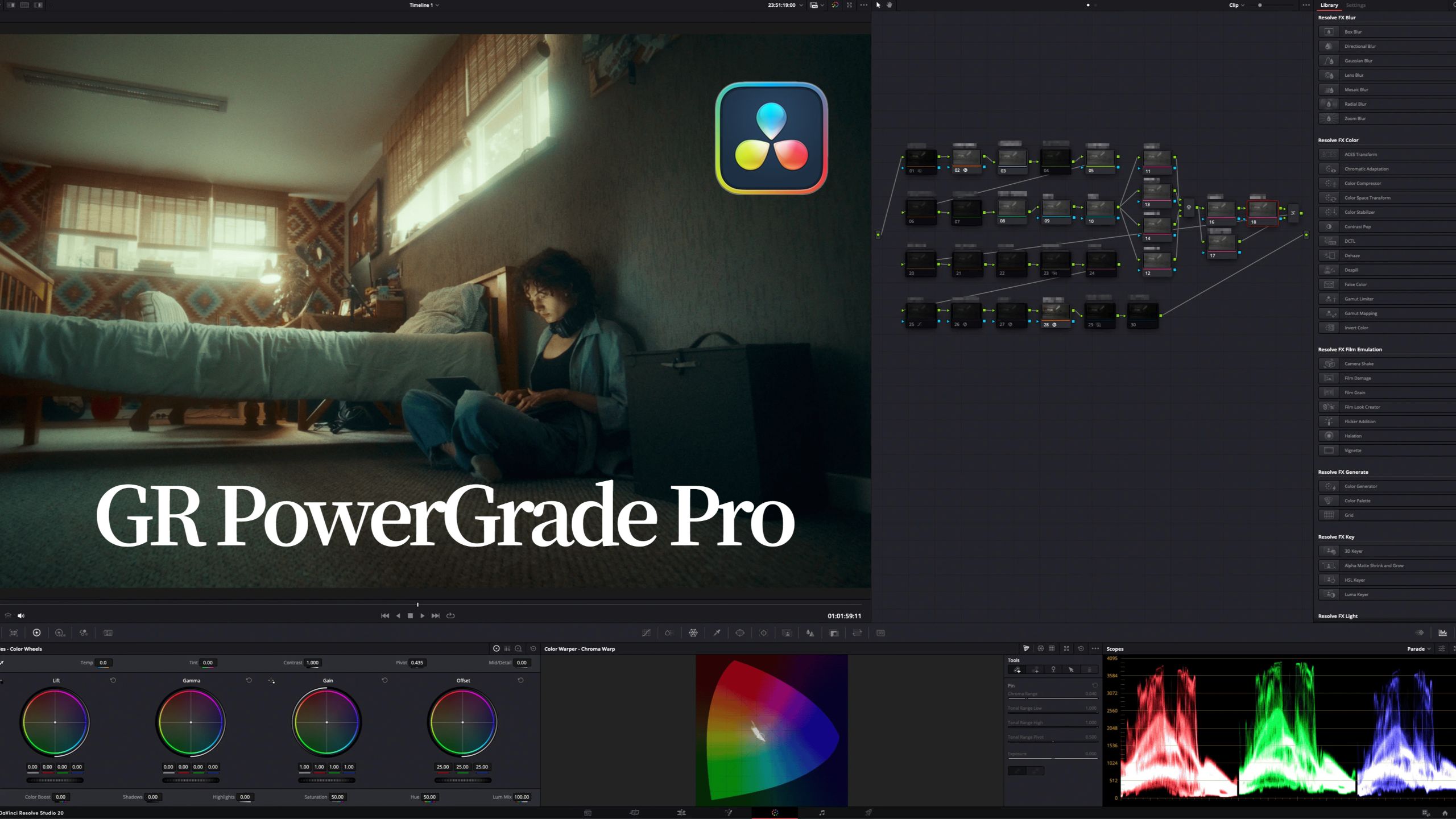Image resolution: width=1456 pixels, height=819 pixels.
Task: Select node 18 in node graph
Action: [1263, 213]
